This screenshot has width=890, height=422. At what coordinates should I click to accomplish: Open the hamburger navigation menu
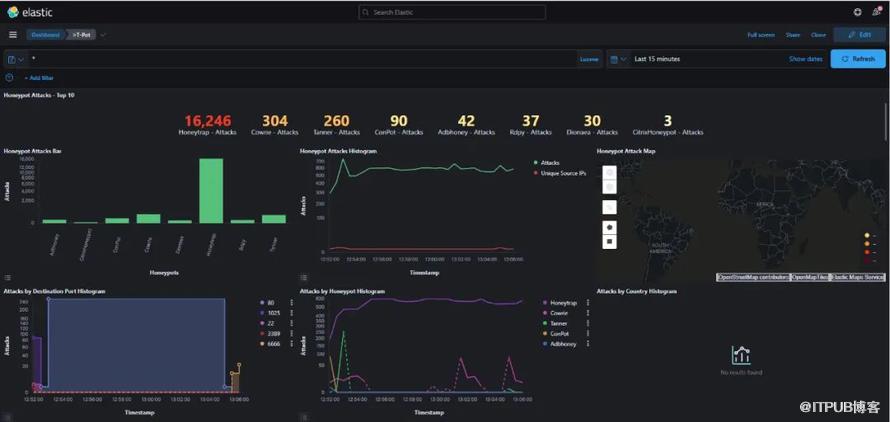13,34
